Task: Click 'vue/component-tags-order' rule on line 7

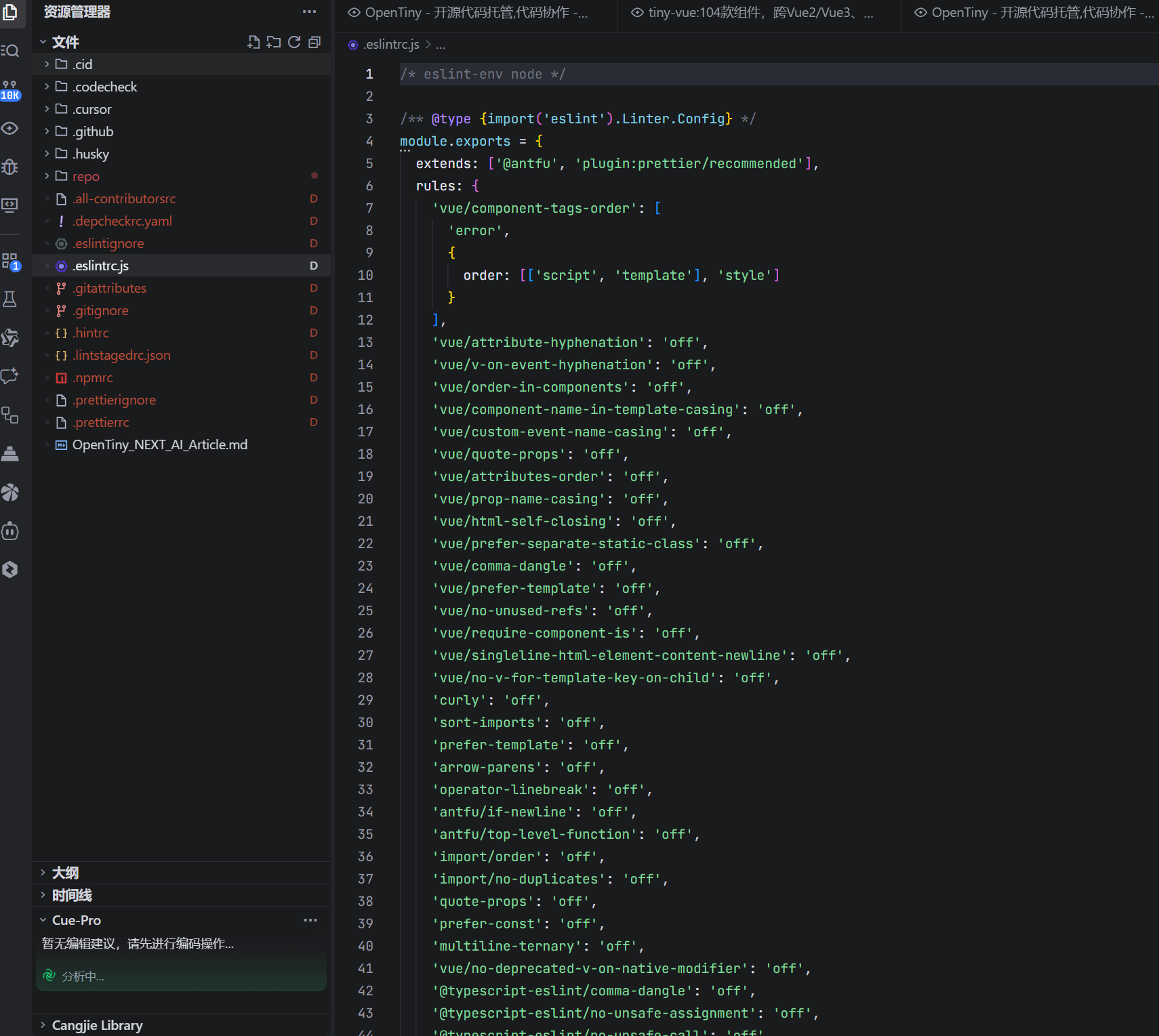Action: coord(535,208)
